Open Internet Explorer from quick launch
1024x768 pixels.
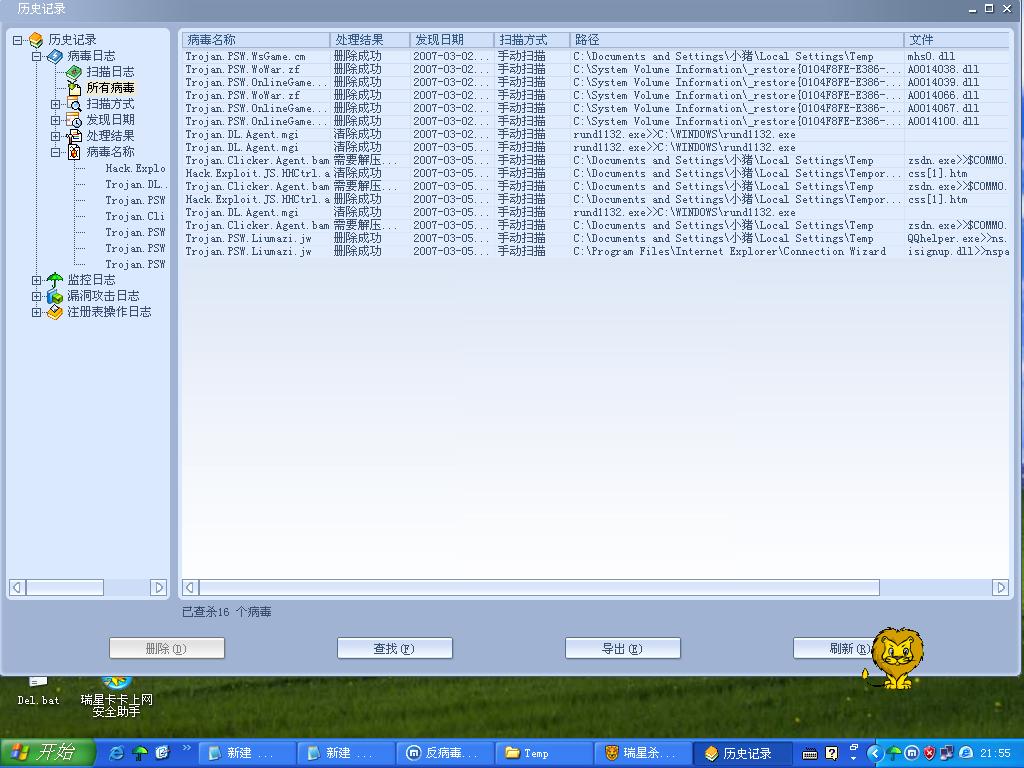pos(117,753)
